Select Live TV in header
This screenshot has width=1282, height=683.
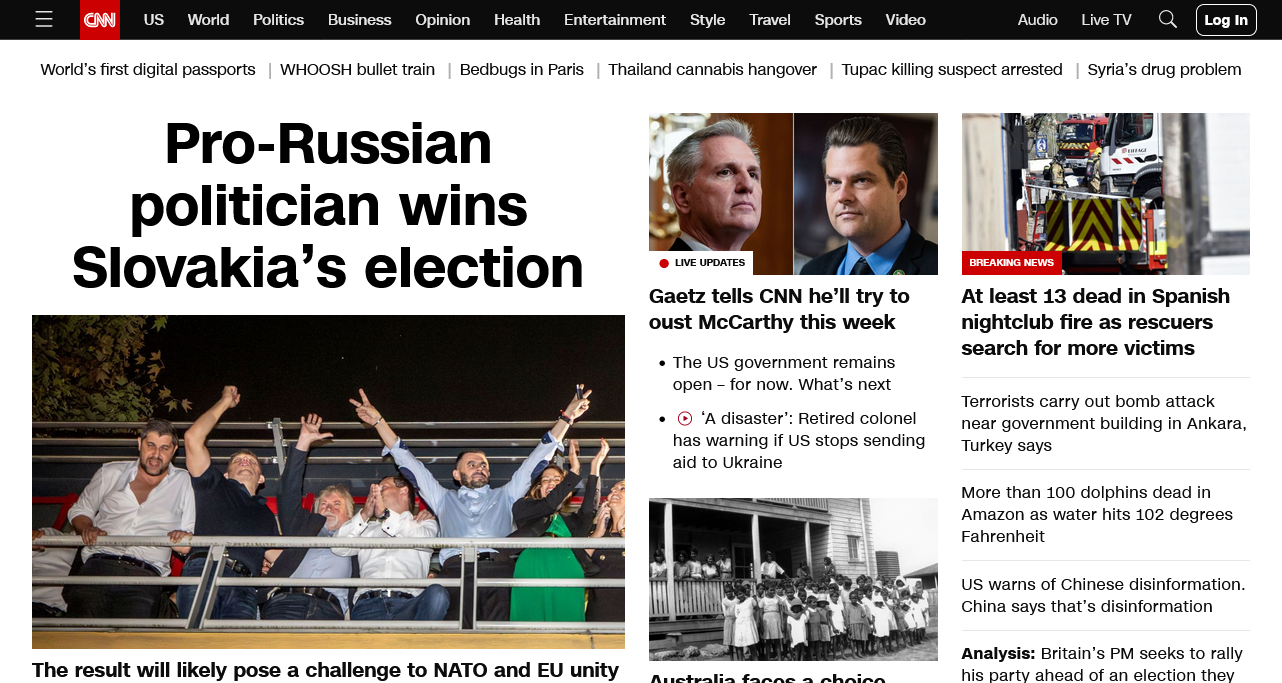point(1107,19)
